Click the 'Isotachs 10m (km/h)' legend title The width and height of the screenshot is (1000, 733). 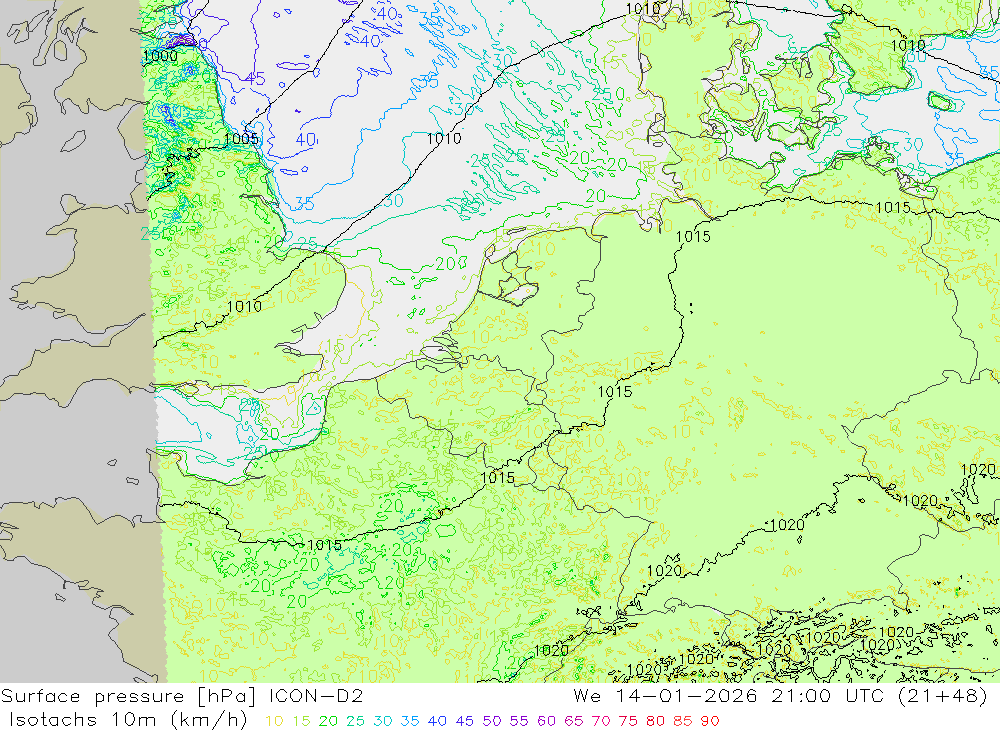128,720
